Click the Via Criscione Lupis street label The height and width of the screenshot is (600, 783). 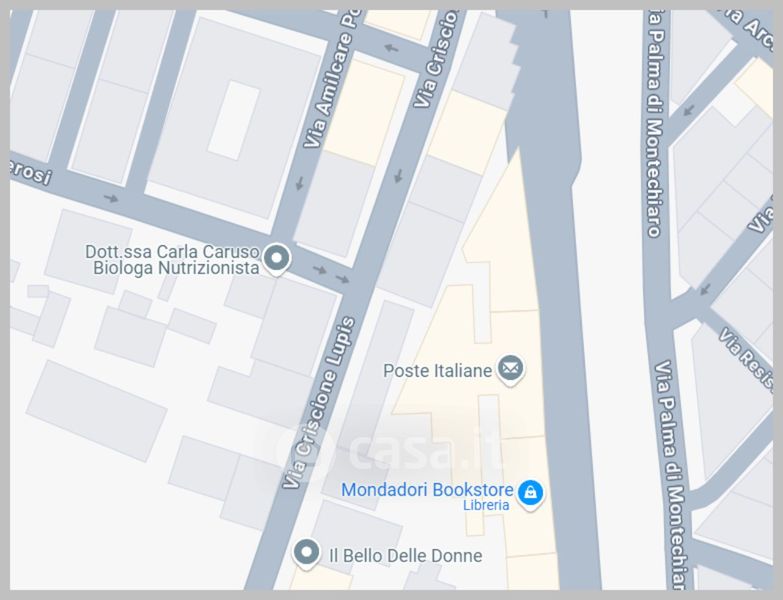[319, 402]
